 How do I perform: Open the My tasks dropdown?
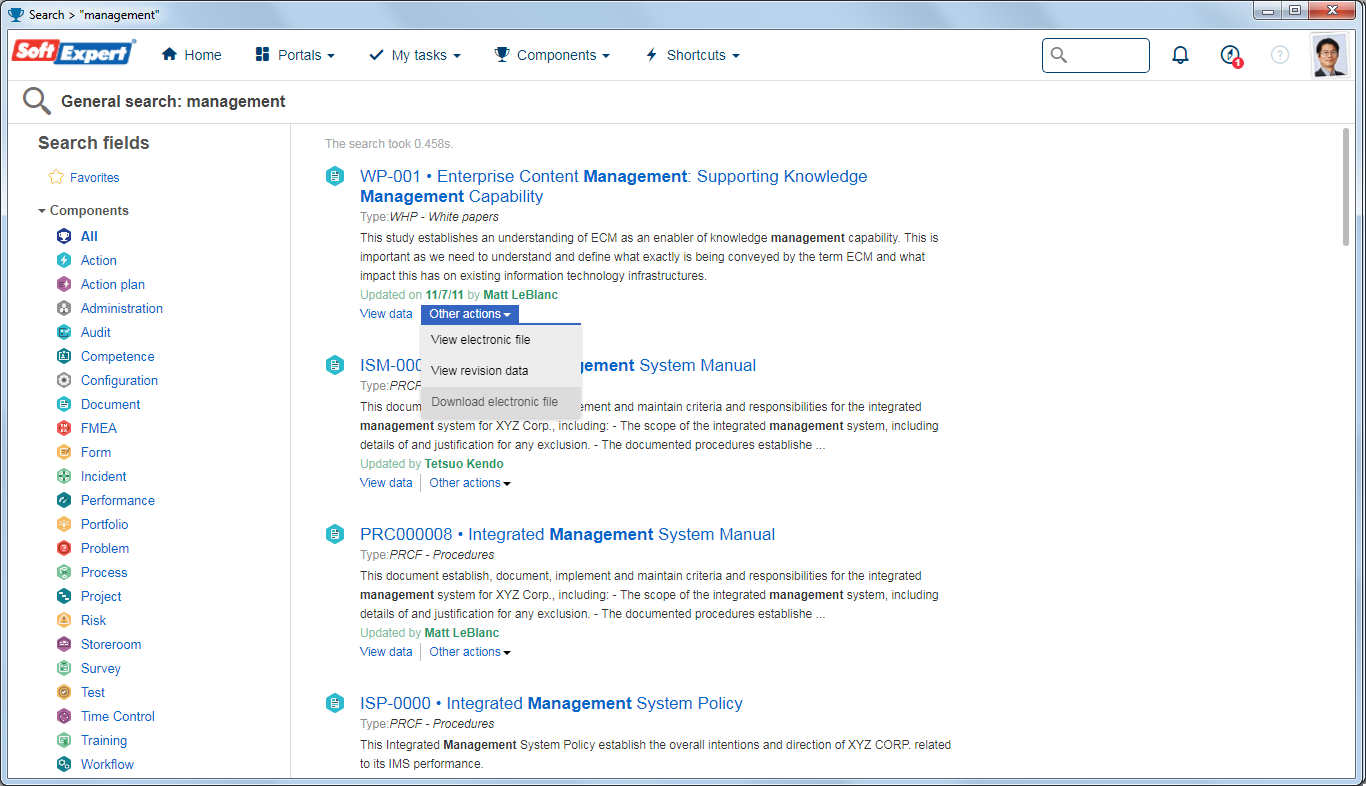(x=415, y=55)
